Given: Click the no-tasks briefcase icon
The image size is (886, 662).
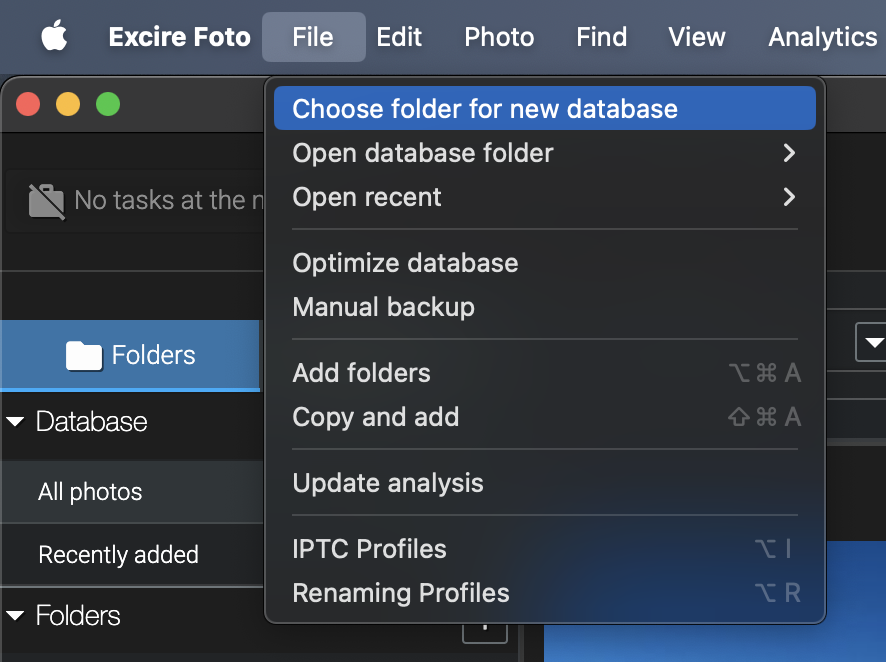Looking at the screenshot, I should pyautogui.click(x=46, y=201).
